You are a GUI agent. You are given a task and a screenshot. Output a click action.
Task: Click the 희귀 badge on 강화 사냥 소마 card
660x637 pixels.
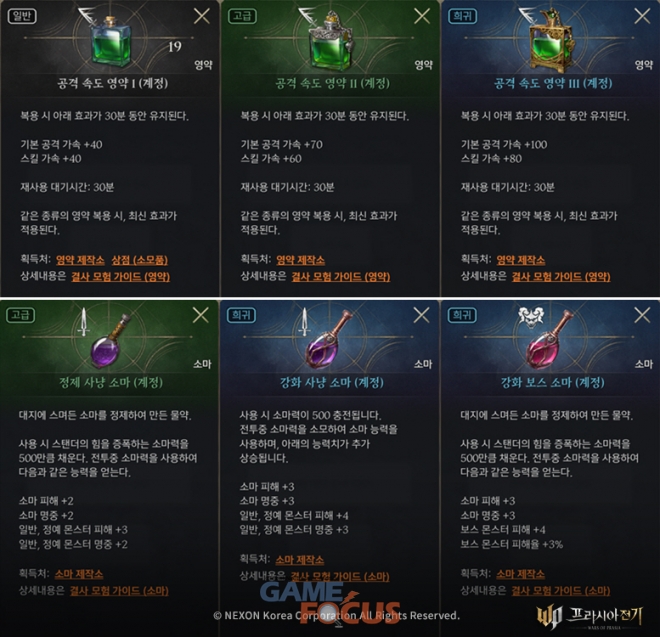tap(241, 315)
